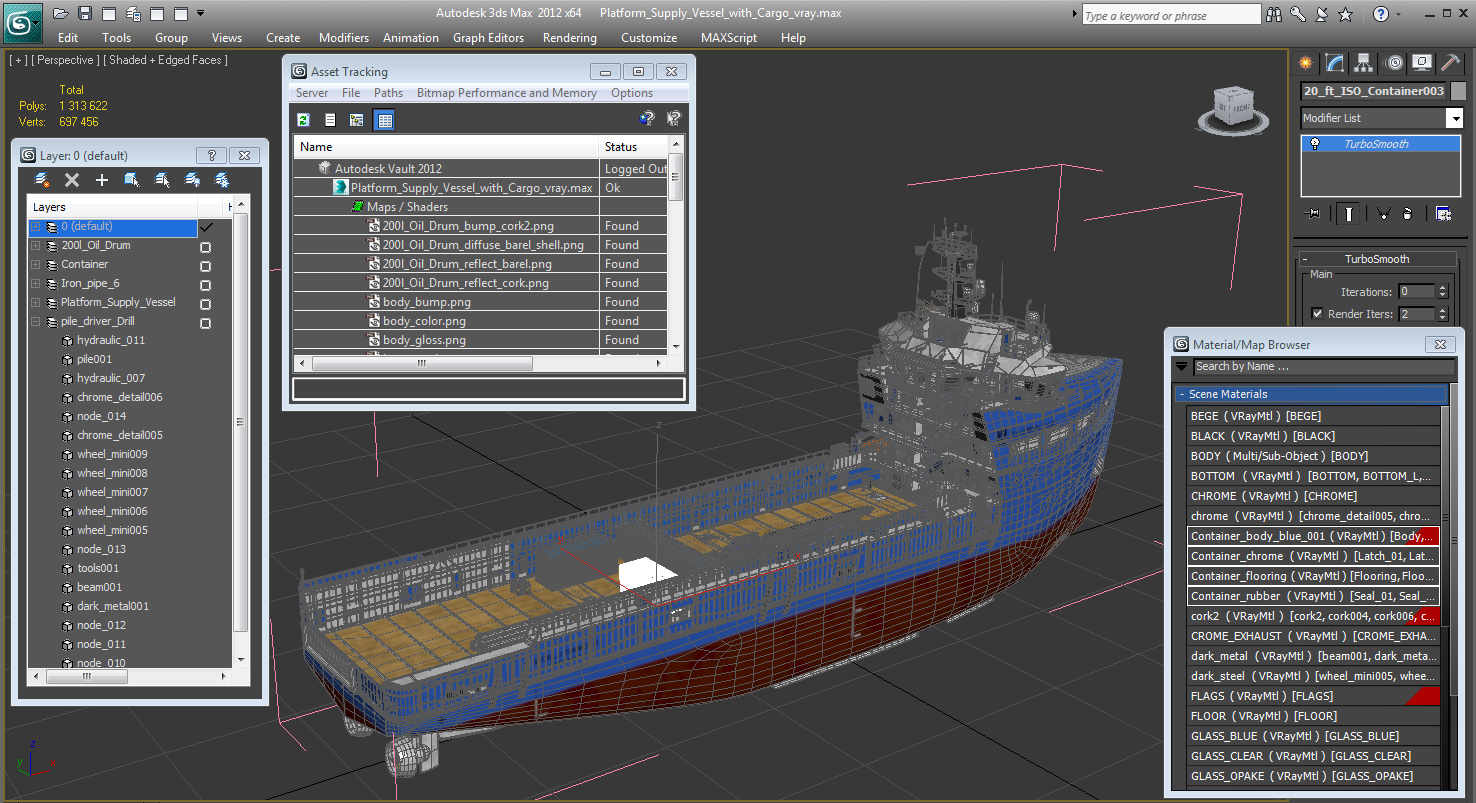This screenshot has height=803, width=1476.
Task: Toggle current-layer checkbox for Platform_Supply_Vessel layer
Action: [206, 304]
